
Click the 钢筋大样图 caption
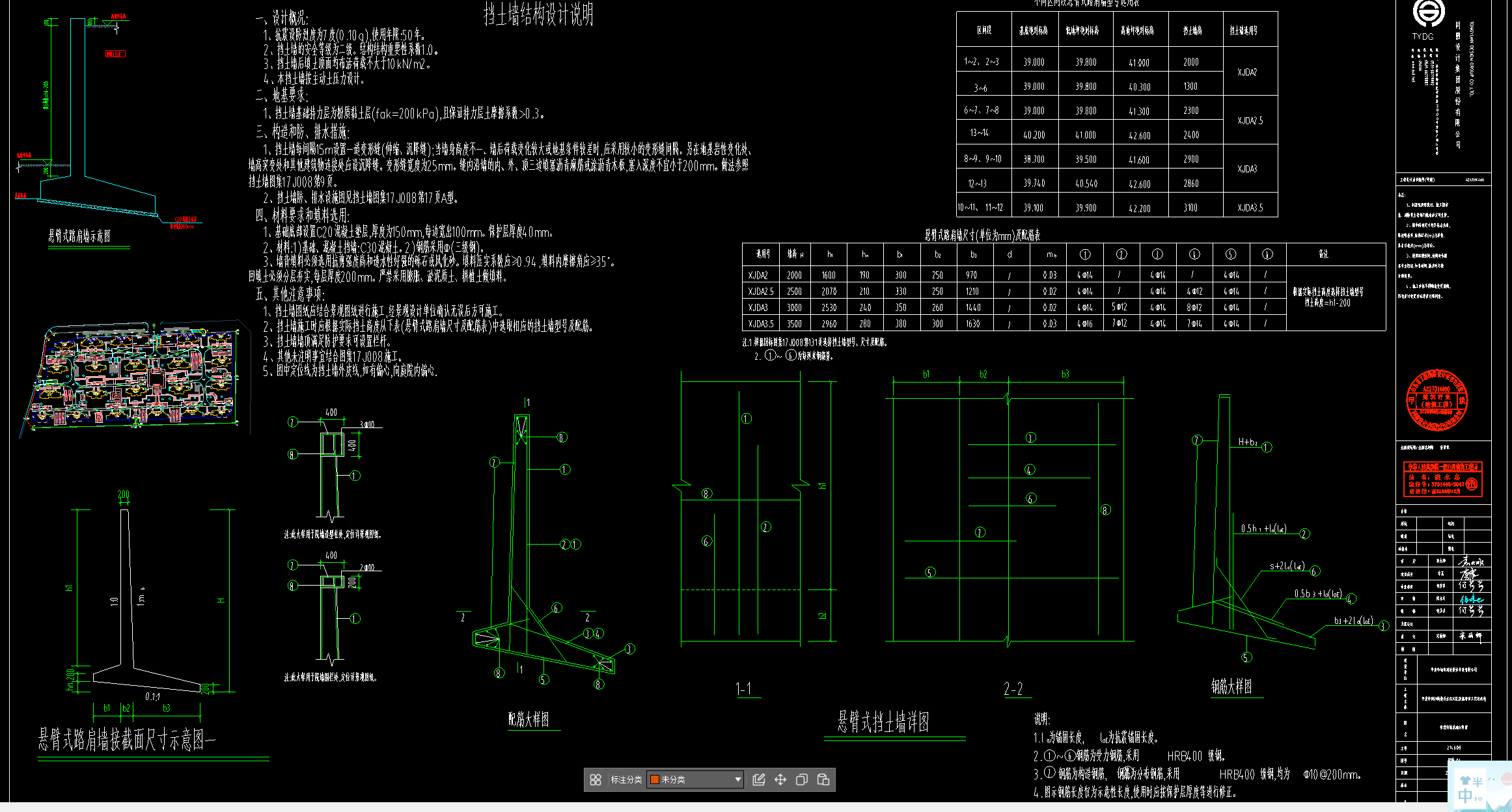(x=1231, y=686)
